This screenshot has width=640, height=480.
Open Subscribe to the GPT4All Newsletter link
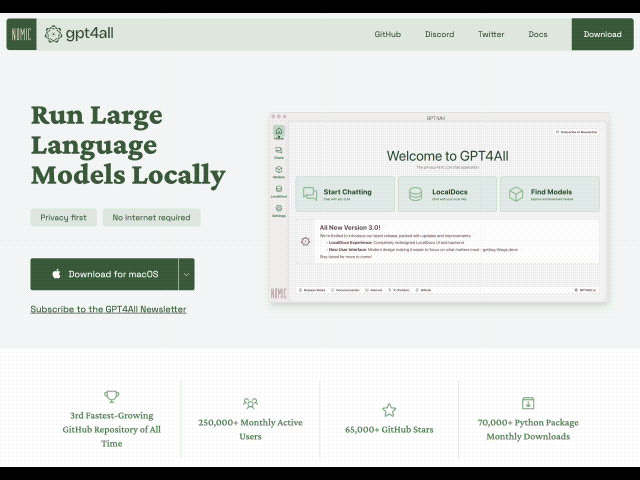click(109, 309)
